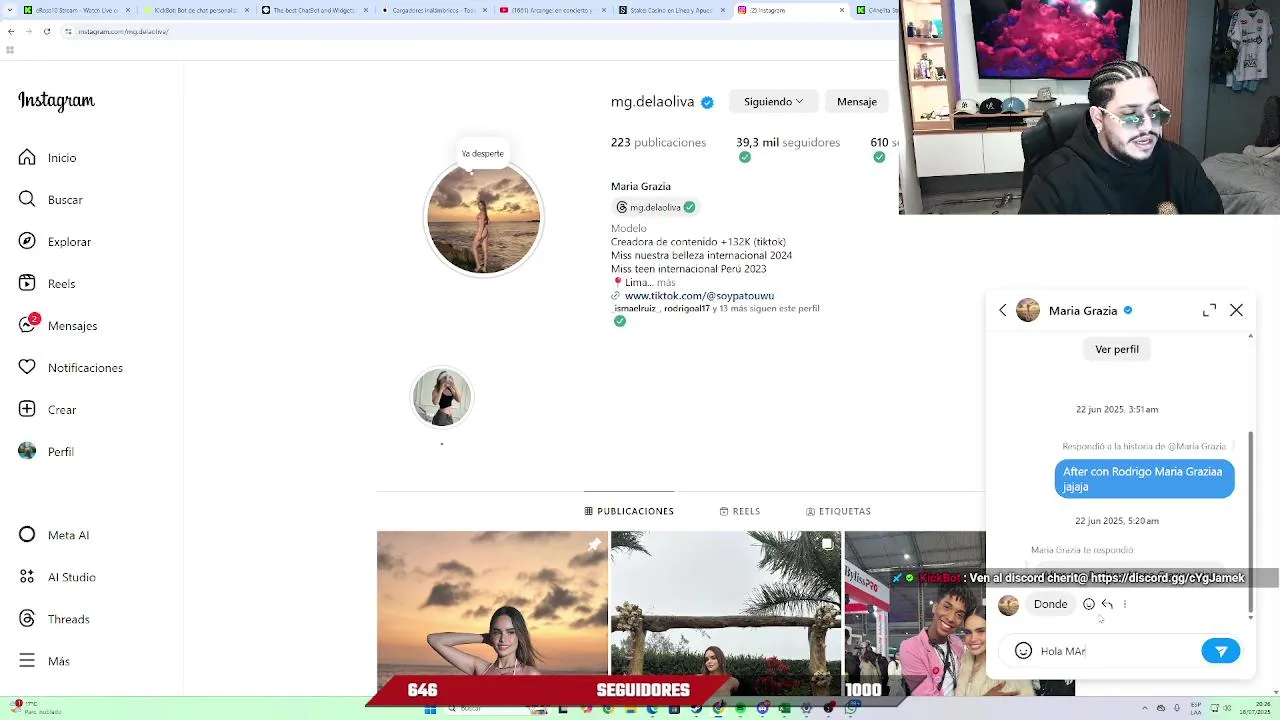Switch to the ETIQUETAS tab
The image size is (1280, 720).
838,511
